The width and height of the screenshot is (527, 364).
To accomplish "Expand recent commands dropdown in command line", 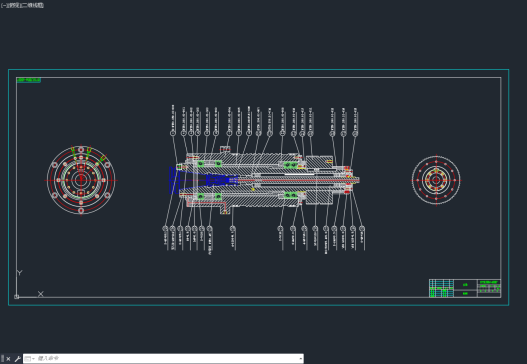I will 29,359.
